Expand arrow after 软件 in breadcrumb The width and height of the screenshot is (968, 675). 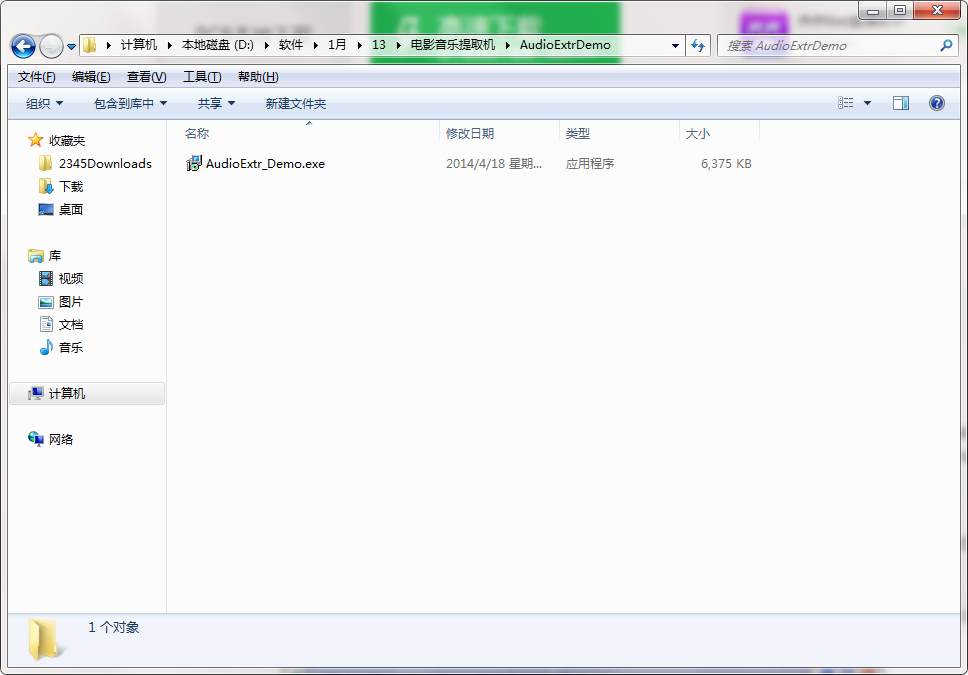pos(315,45)
